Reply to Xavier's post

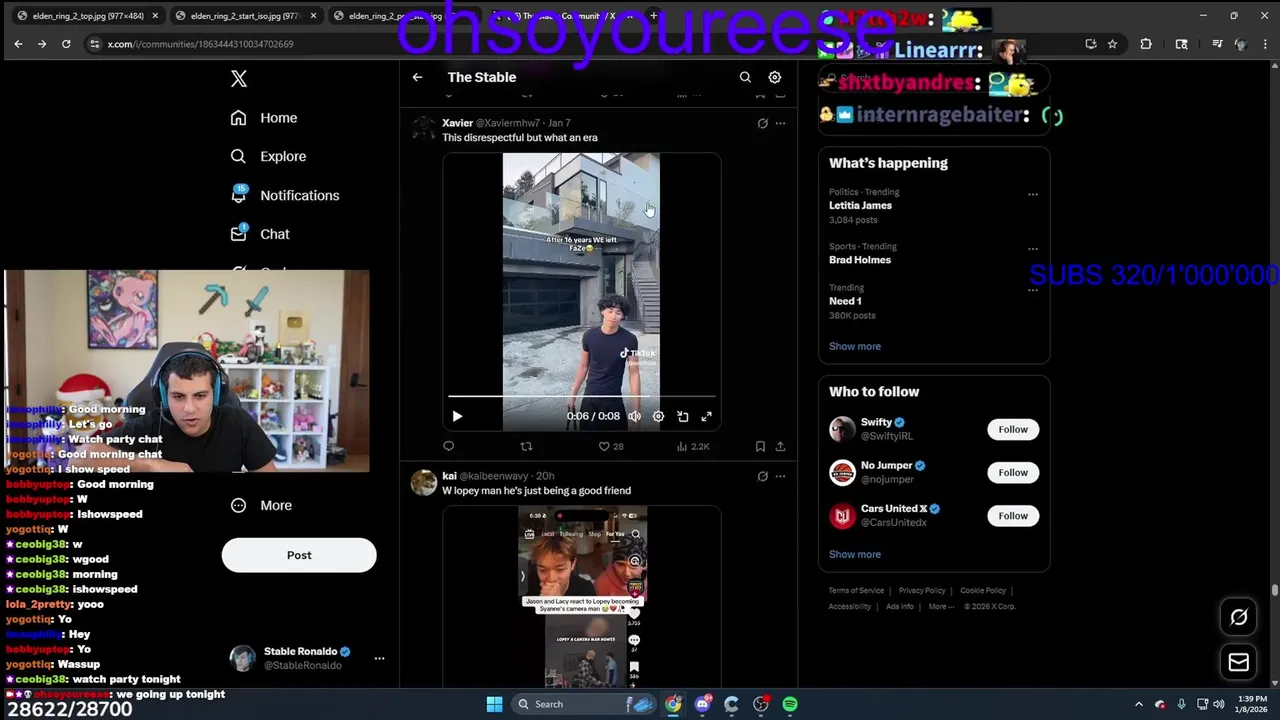[x=448, y=446]
